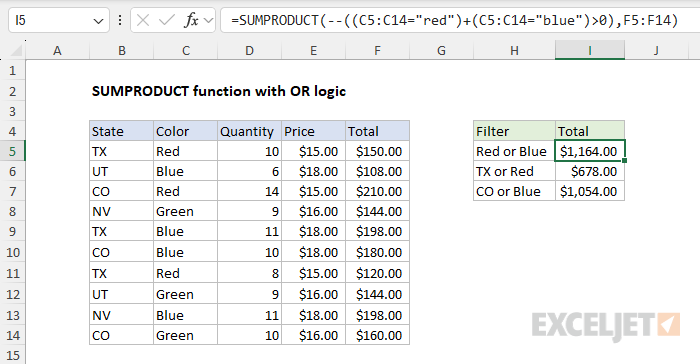
Task: Click the 'Total' header in column I
Action: tap(590, 131)
